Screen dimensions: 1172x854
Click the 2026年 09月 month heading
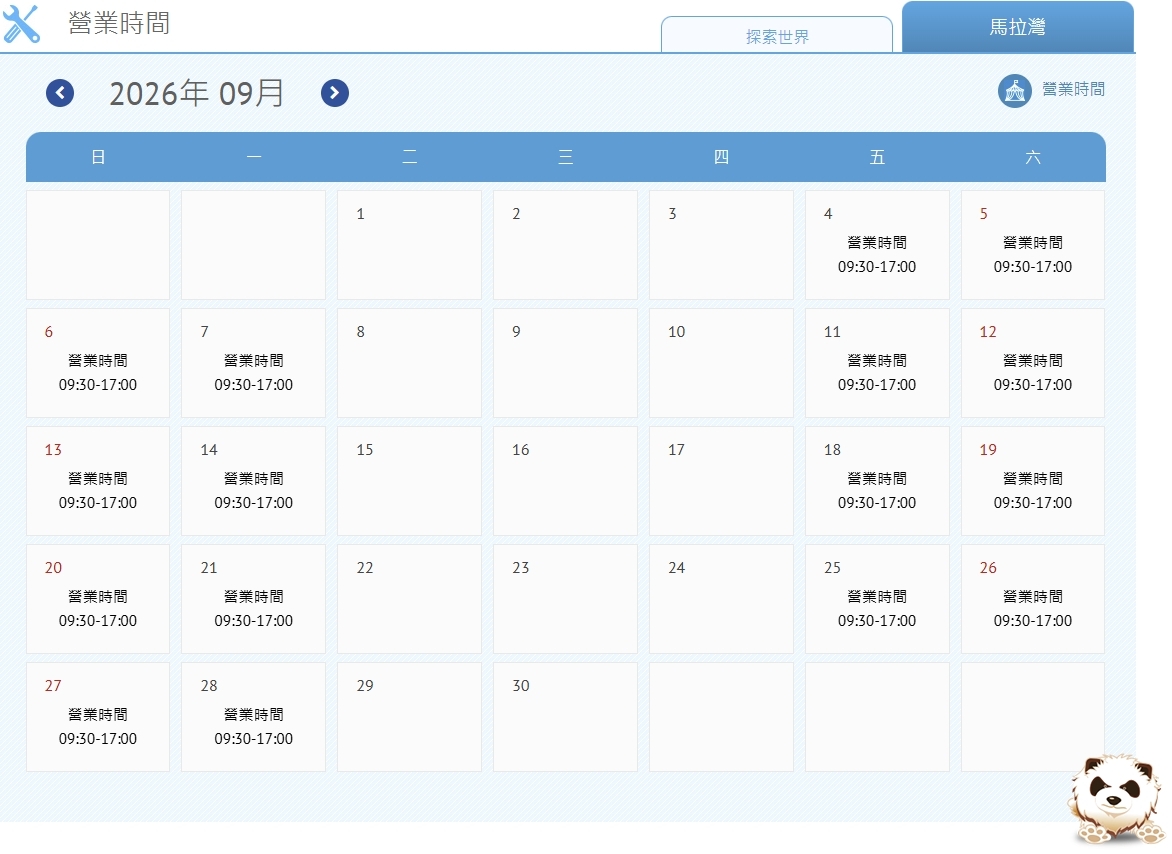(x=197, y=93)
